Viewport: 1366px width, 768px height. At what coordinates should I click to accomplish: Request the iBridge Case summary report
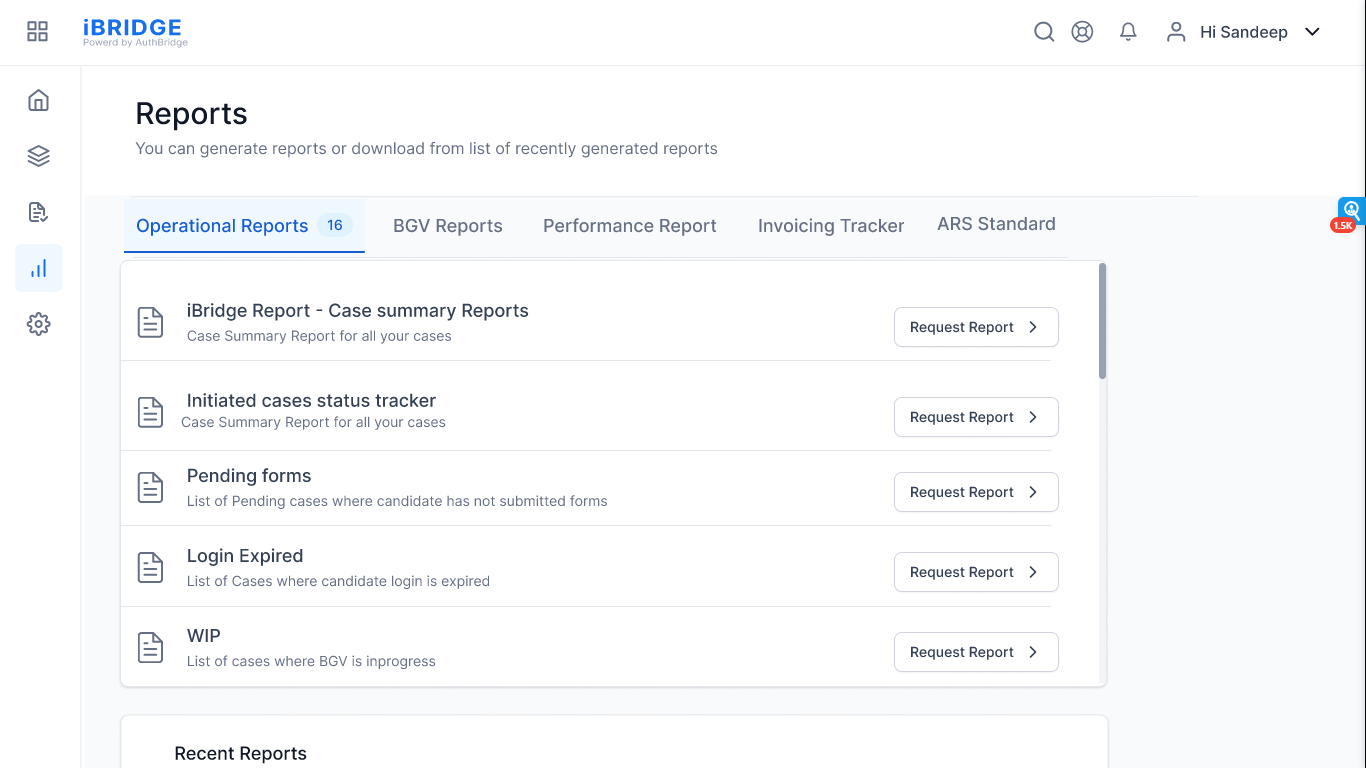(975, 327)
